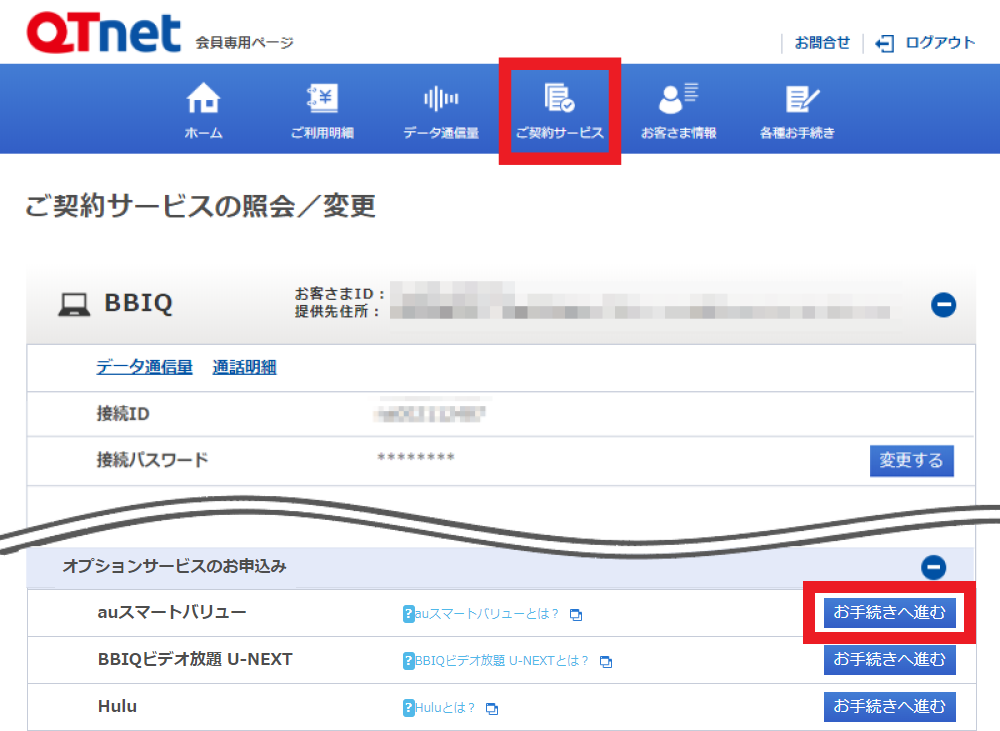Click the Home house icon
Screen dimensions: 1000x731
coord(203,99)
